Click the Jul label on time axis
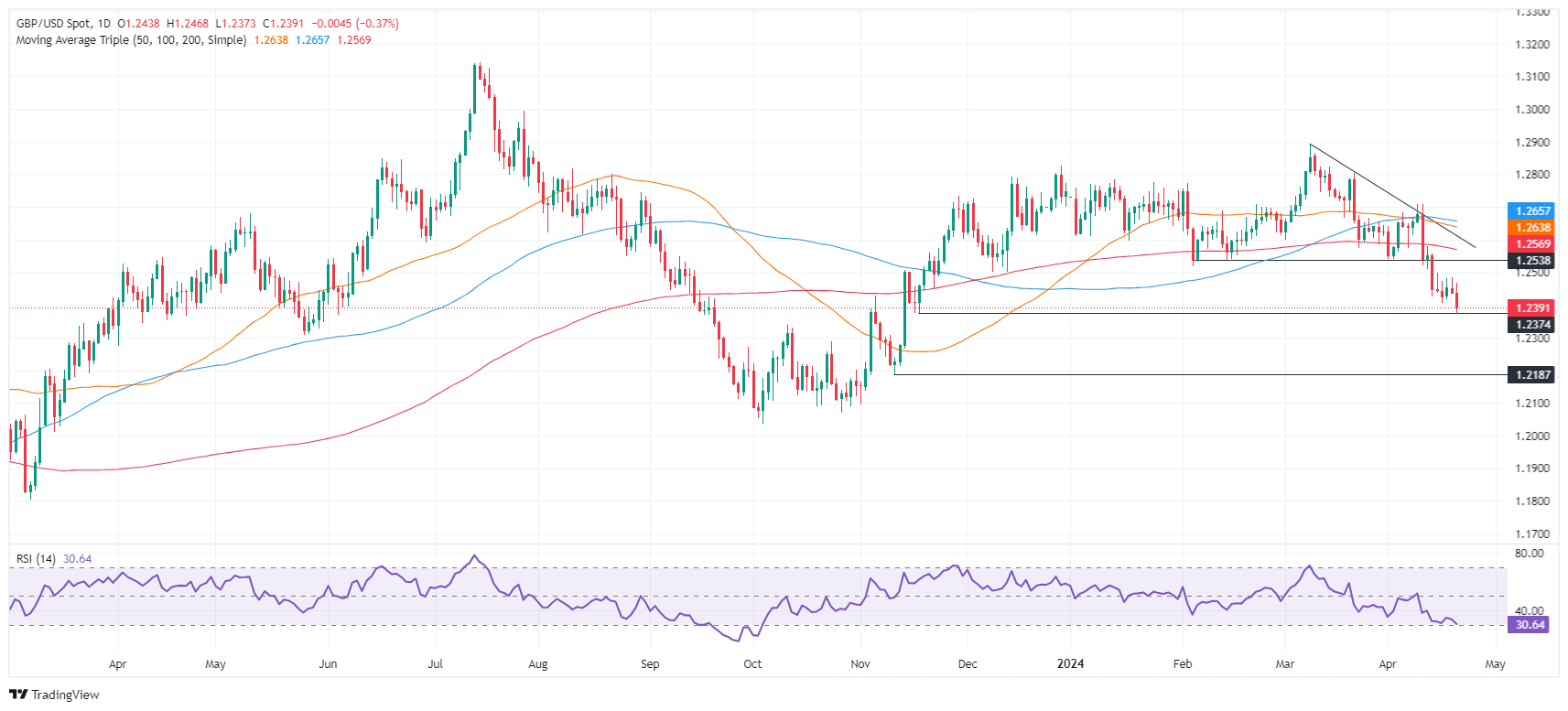This screenshot has height=711, width=1568. 436,663
